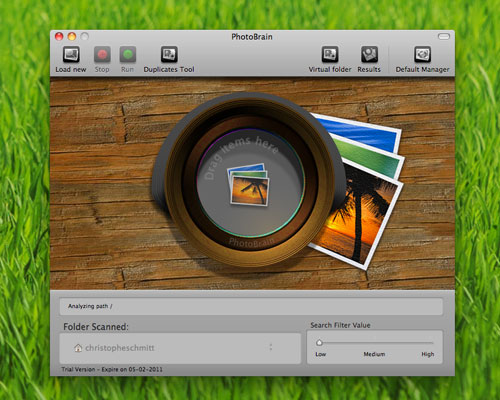Click the "Folder Scanned:" label

click(x=96, y=327)
